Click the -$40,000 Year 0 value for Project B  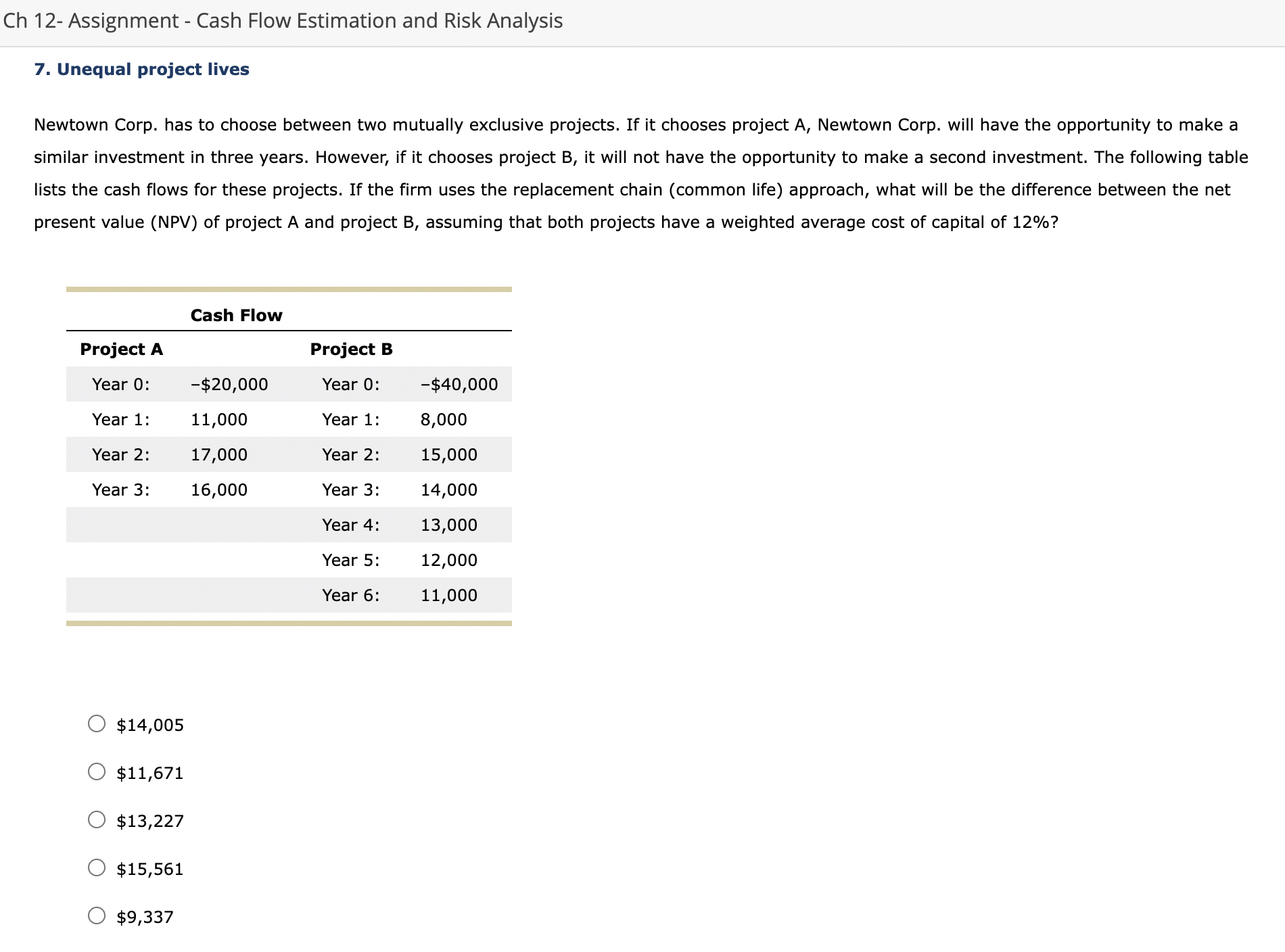(x=459, y=384)
